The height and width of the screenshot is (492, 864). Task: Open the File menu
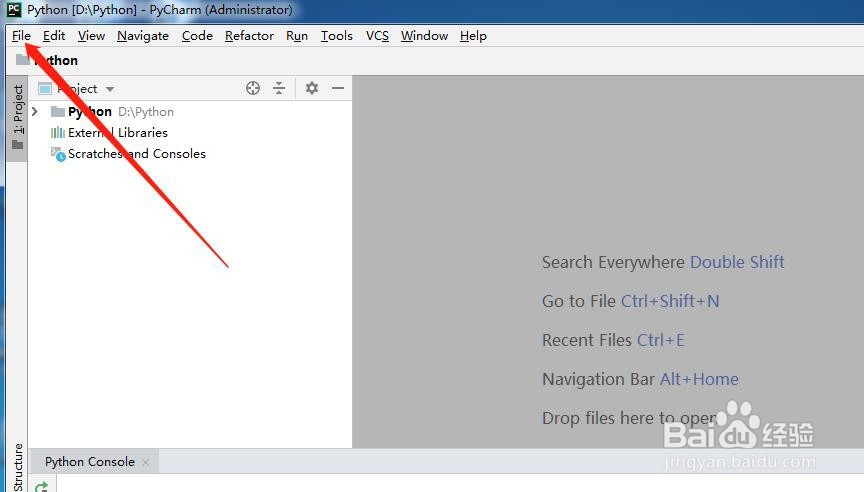pyautogui.click(x=21, y=36)
